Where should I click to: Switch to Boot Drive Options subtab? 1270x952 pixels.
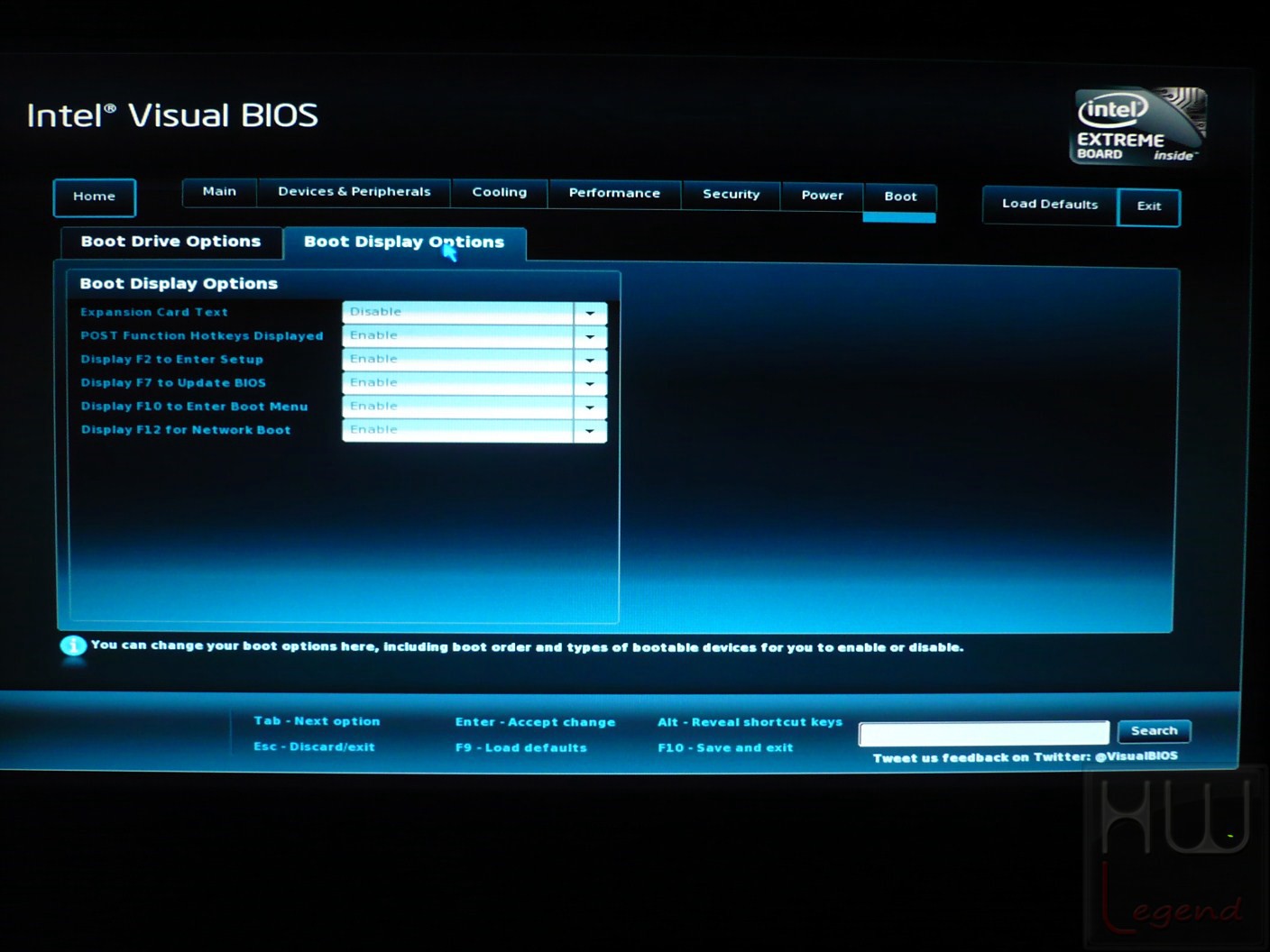171,242
